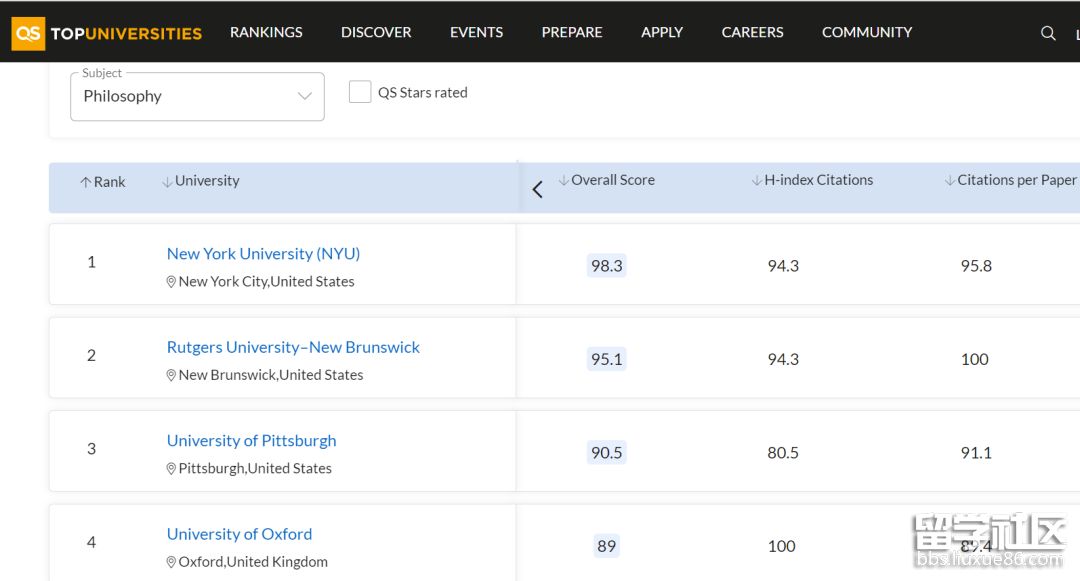Go to the CAREERS menu item

752,32
